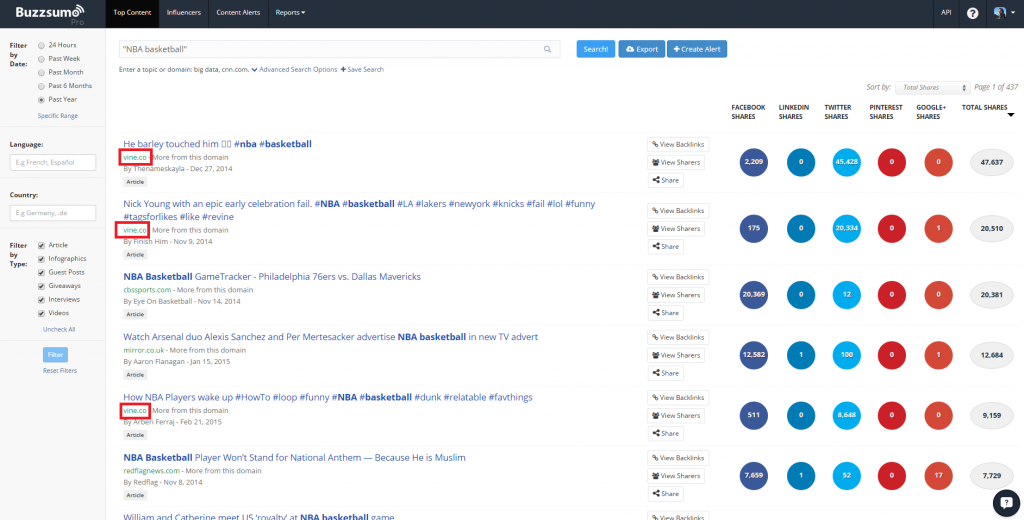Click View Backlinks for the cbssports.com result

tap(678, 277)
